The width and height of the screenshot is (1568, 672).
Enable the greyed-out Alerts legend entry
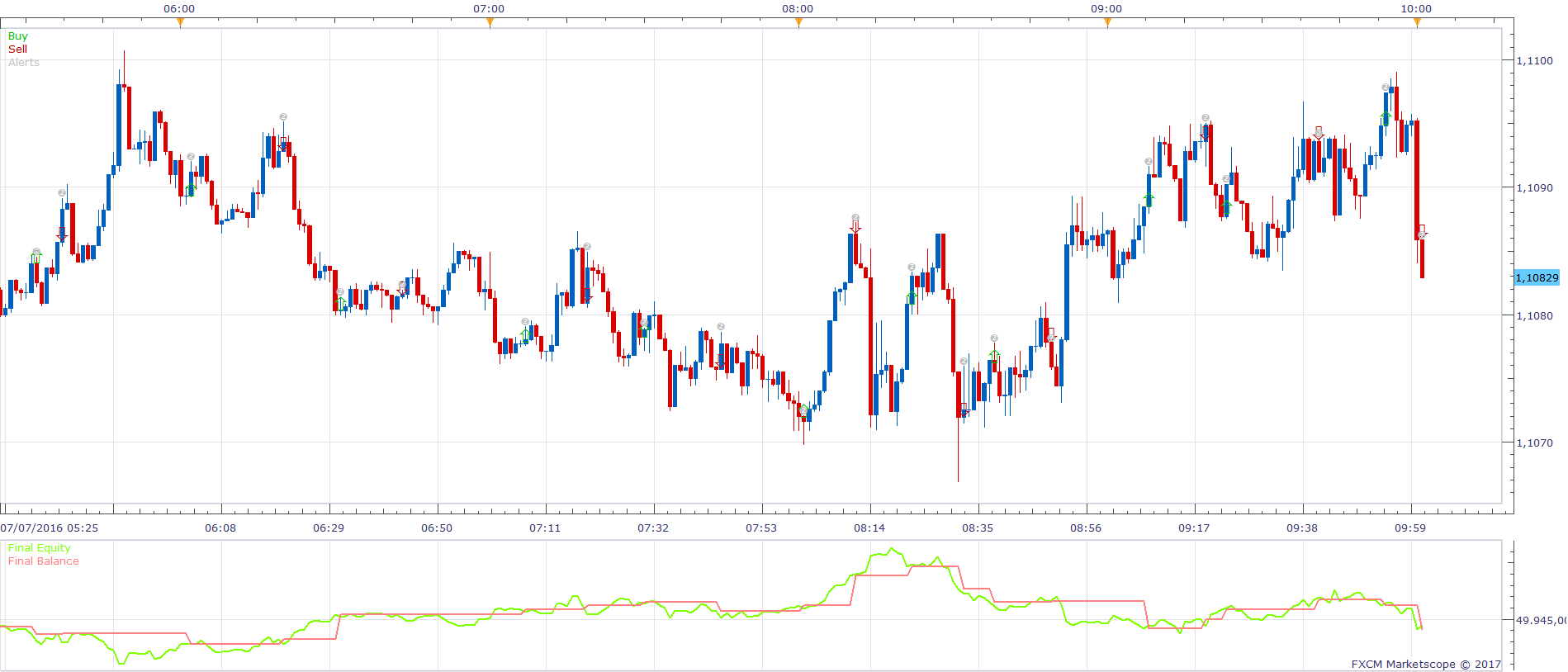(x=24, y=63)
